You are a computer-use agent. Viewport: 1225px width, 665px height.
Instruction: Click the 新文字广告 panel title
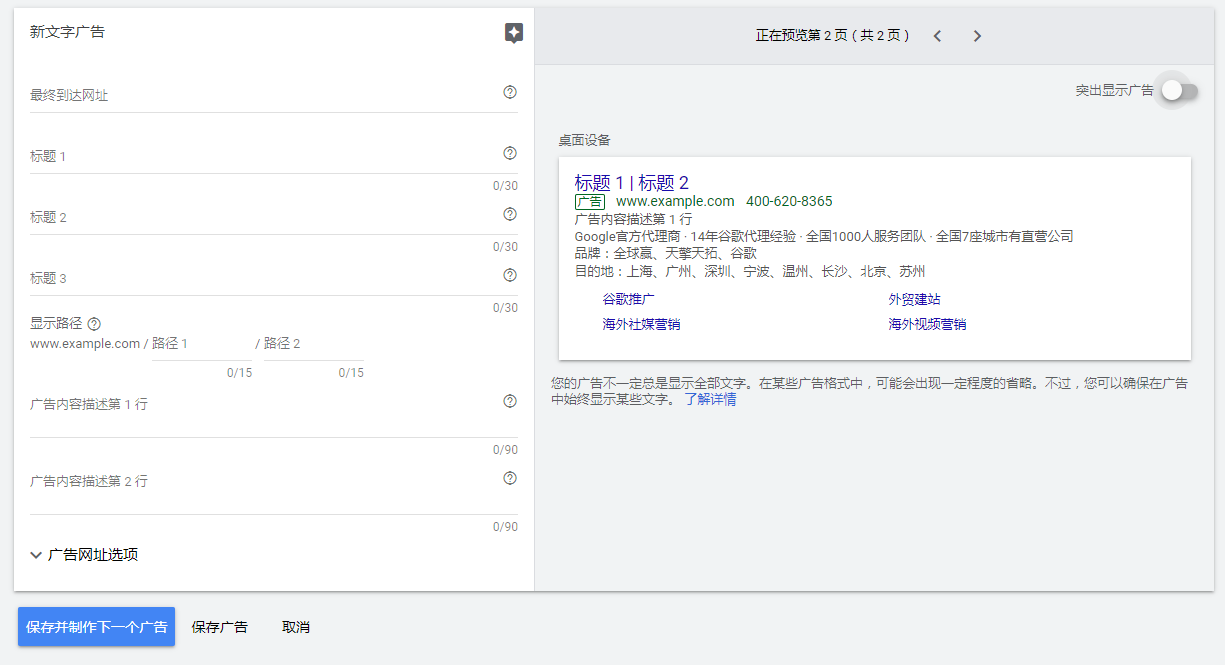[67, 32]
